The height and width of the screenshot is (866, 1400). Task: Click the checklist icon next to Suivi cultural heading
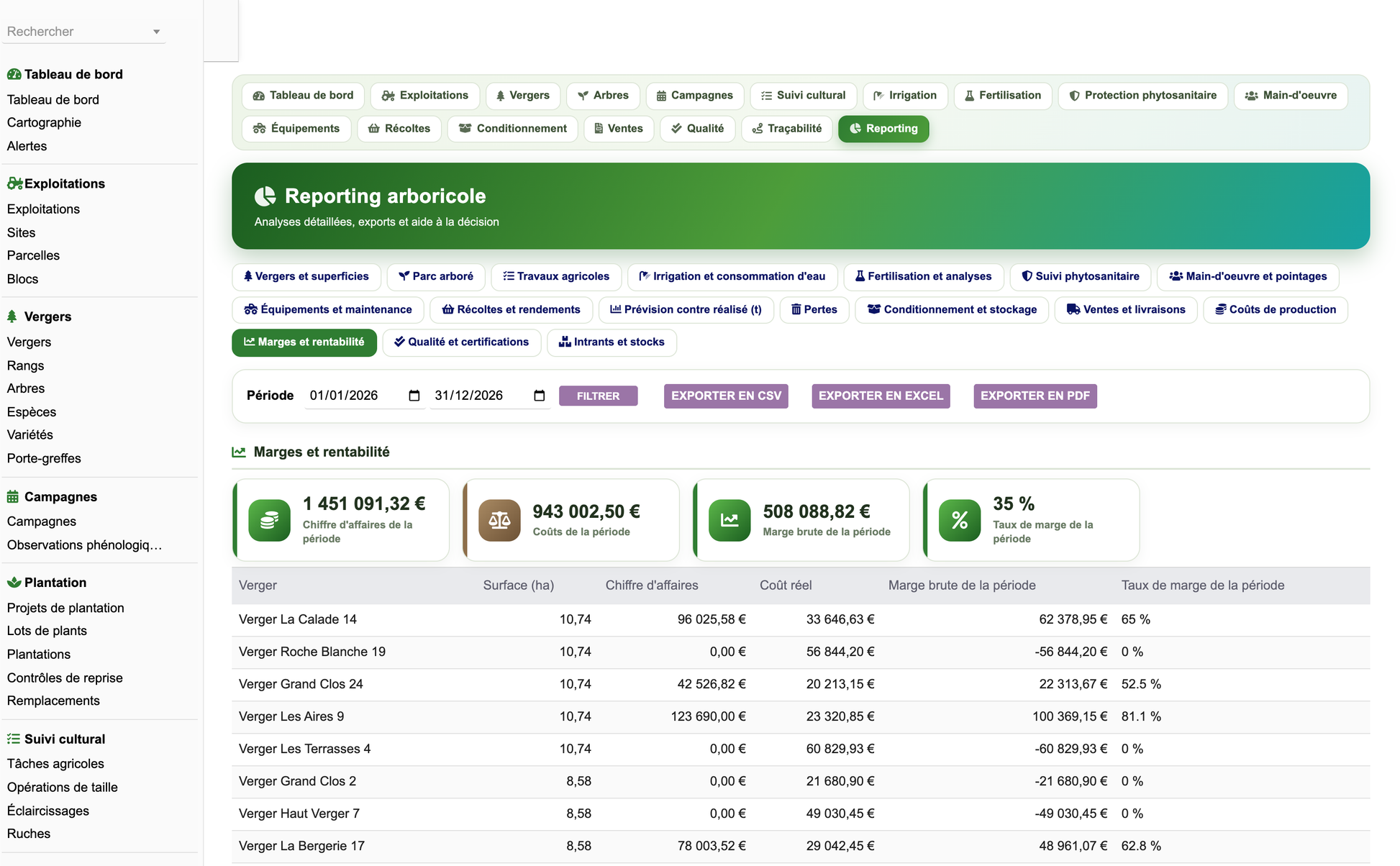point(14,739)
